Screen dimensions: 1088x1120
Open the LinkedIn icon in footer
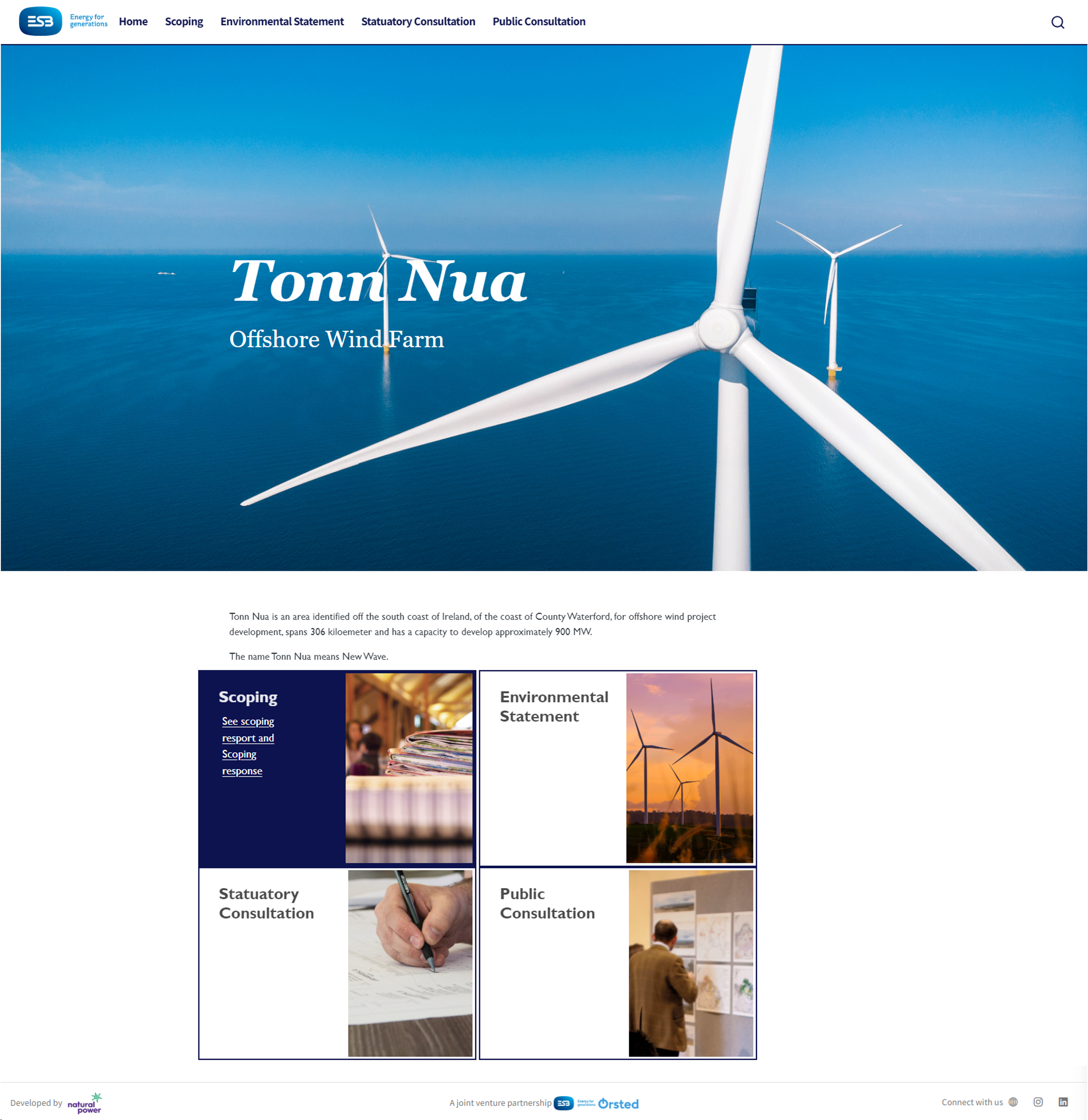point(1063,1102)
